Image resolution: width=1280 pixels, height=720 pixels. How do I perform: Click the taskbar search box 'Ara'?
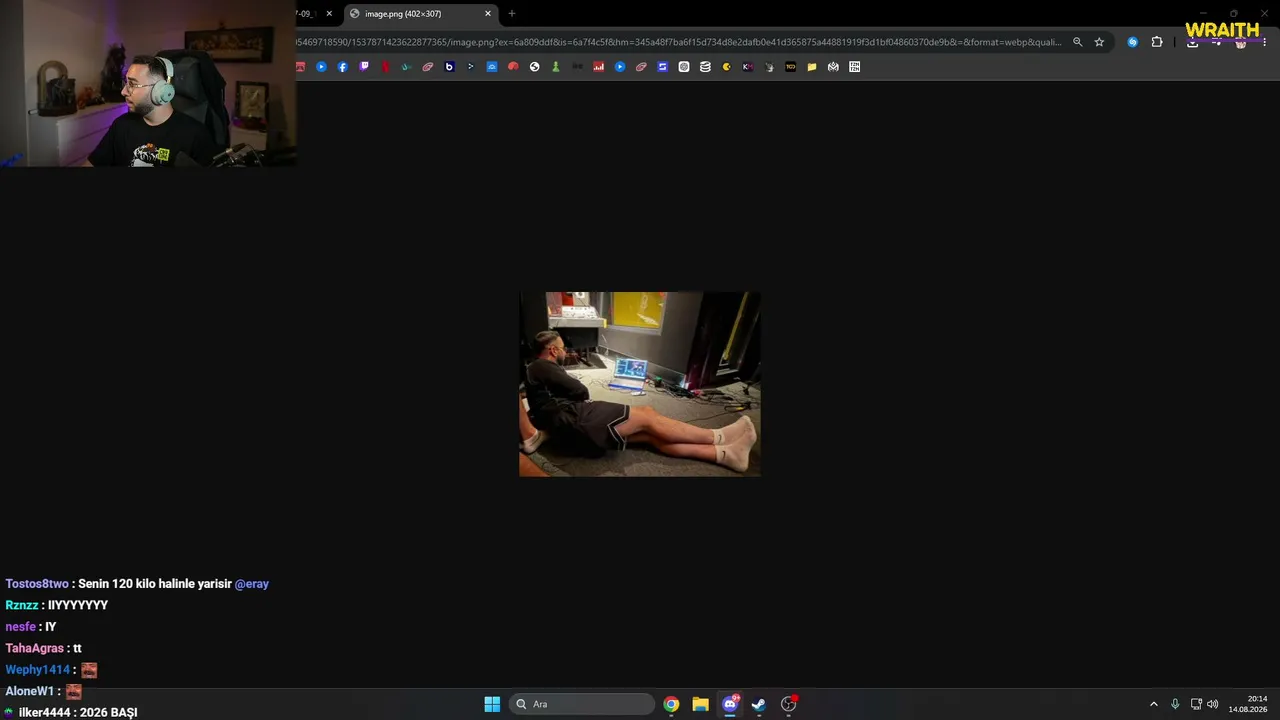pyautogui.click(x=581, y=704)
